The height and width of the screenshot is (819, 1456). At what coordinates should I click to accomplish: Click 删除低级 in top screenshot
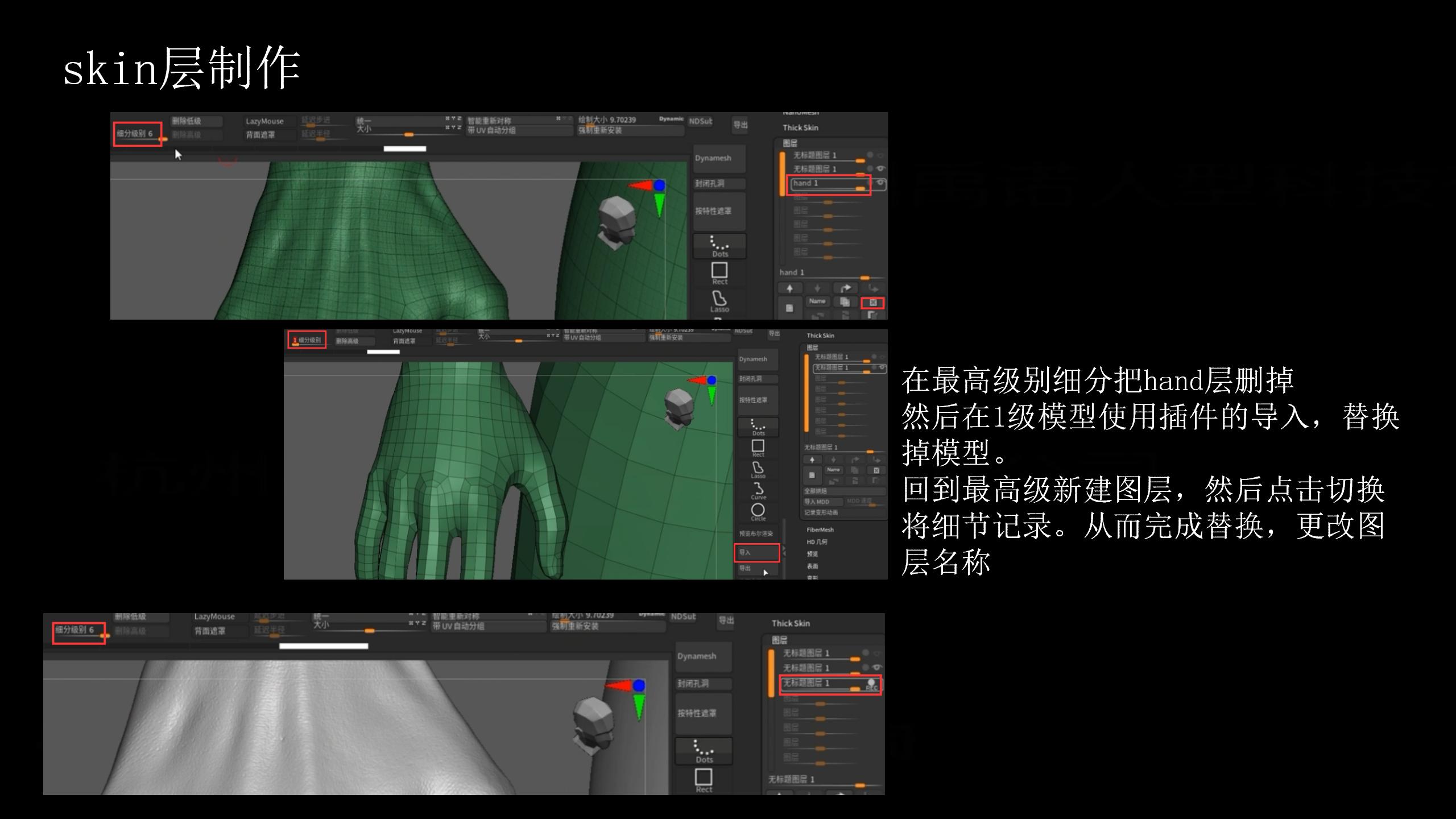click(197, 121)
